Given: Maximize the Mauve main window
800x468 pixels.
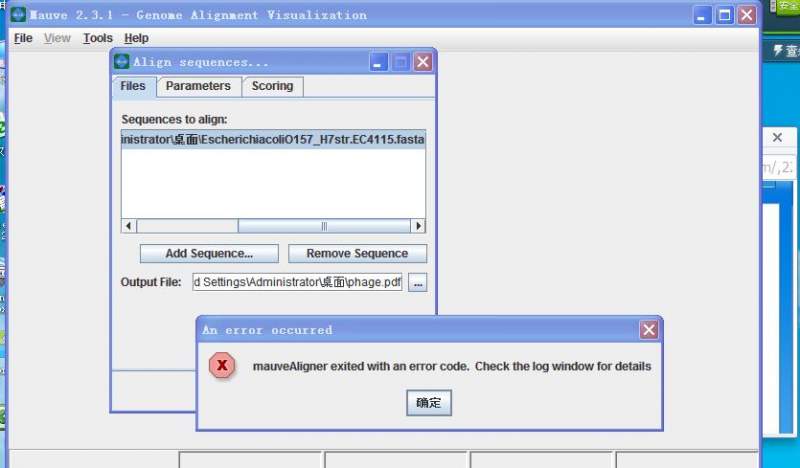Looking at the screenshot, I should pyautogui.click(x=724, y=15).
